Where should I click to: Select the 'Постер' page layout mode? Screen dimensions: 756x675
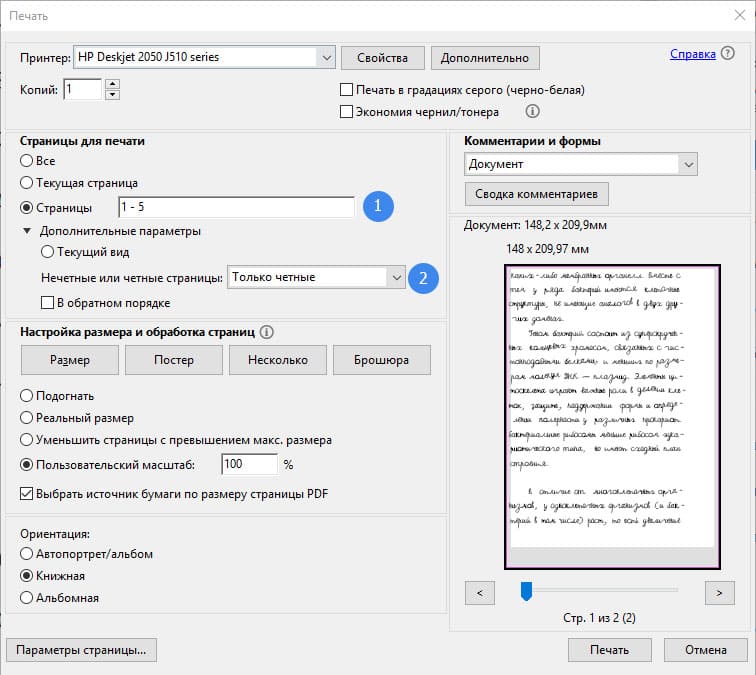pos(174,360)
